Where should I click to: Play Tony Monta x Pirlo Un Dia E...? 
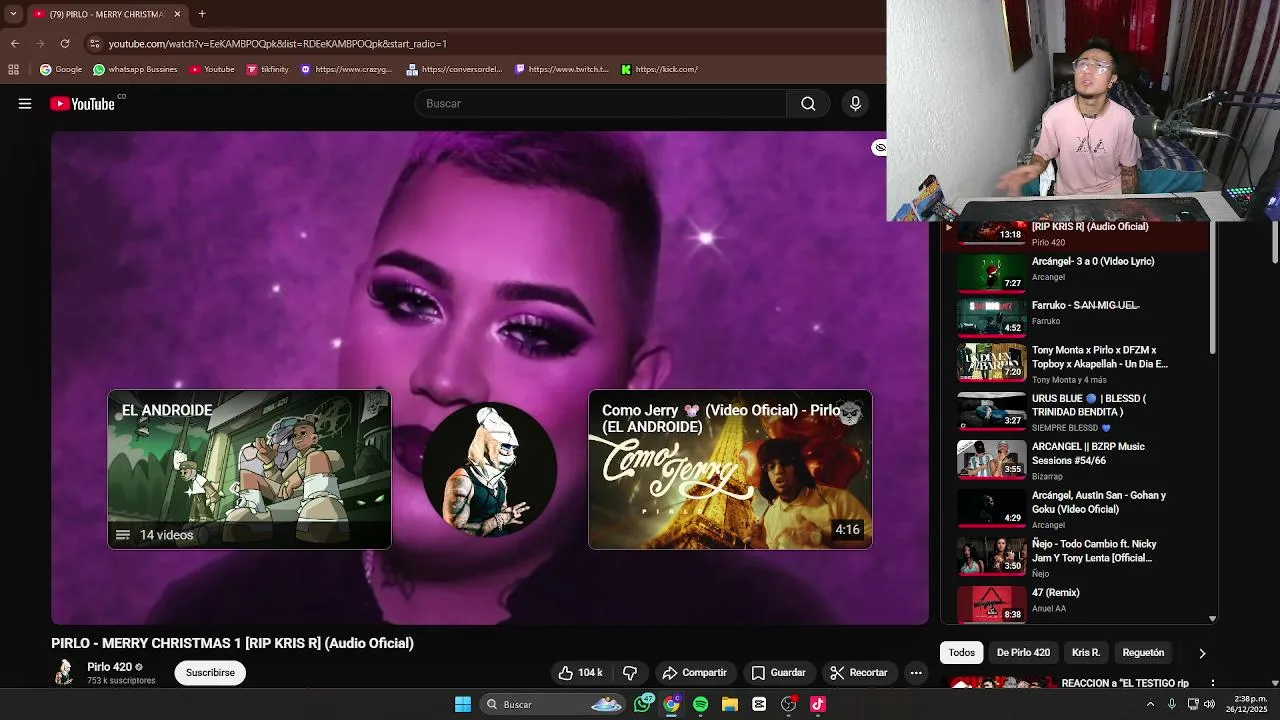point(1075,364)
